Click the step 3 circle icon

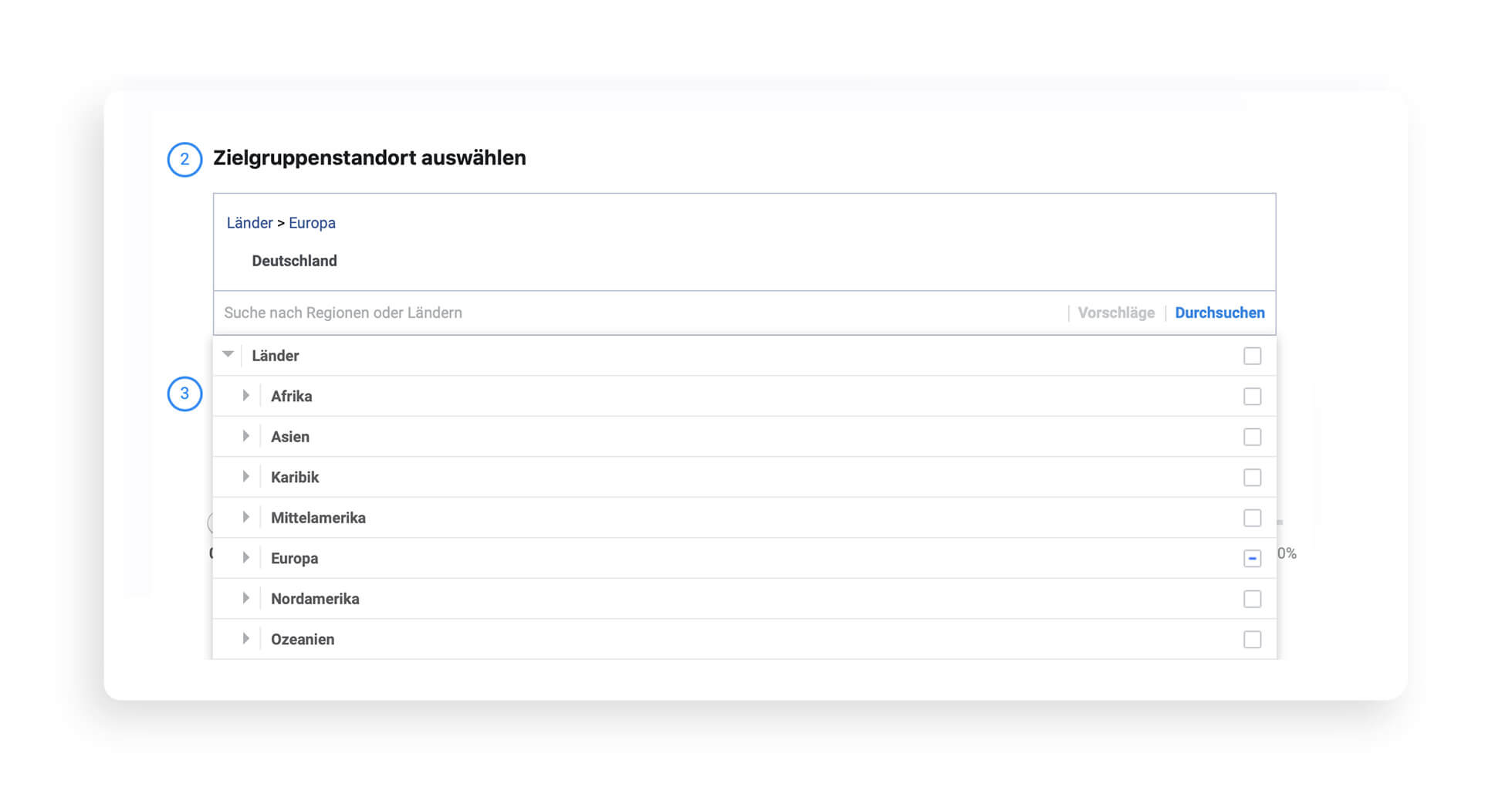184,394
